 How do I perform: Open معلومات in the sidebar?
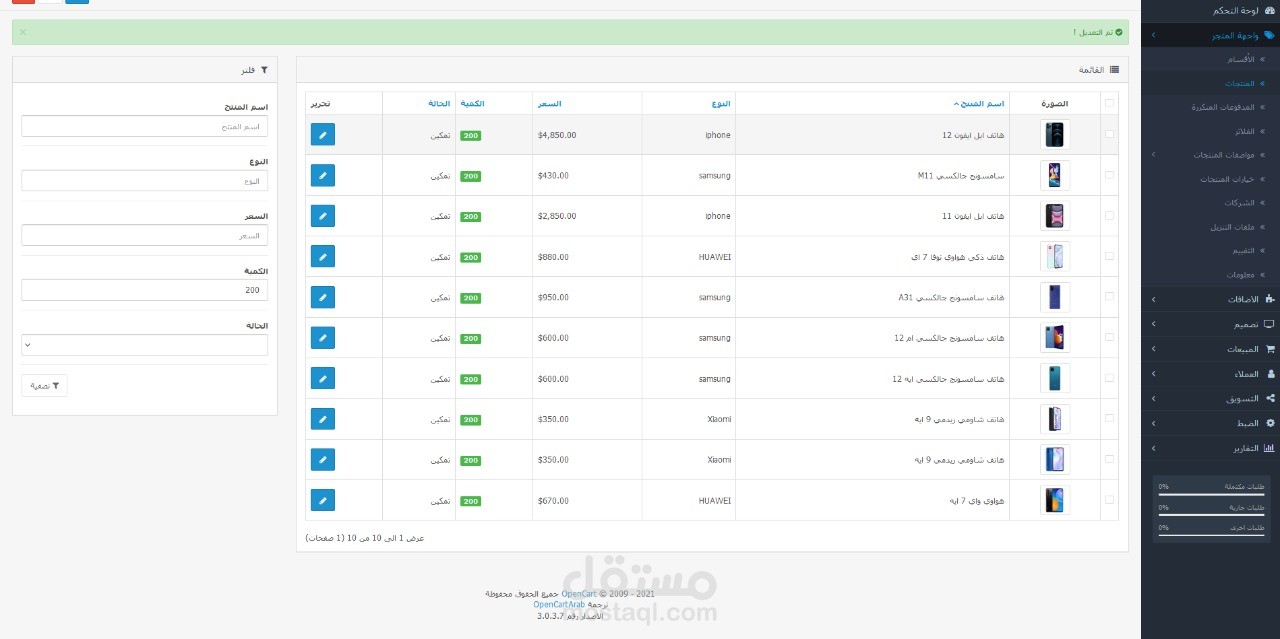(x=1241, y=275)
